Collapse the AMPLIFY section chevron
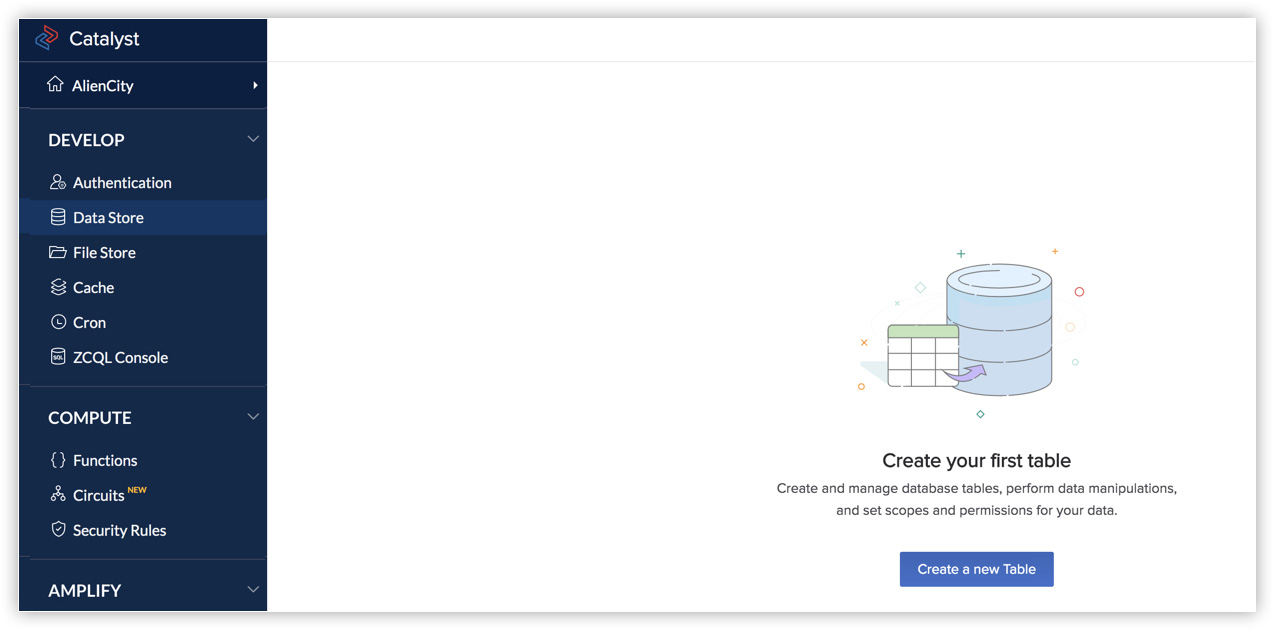The height and width of the screenshot is (630, 1274). (253, 590)
